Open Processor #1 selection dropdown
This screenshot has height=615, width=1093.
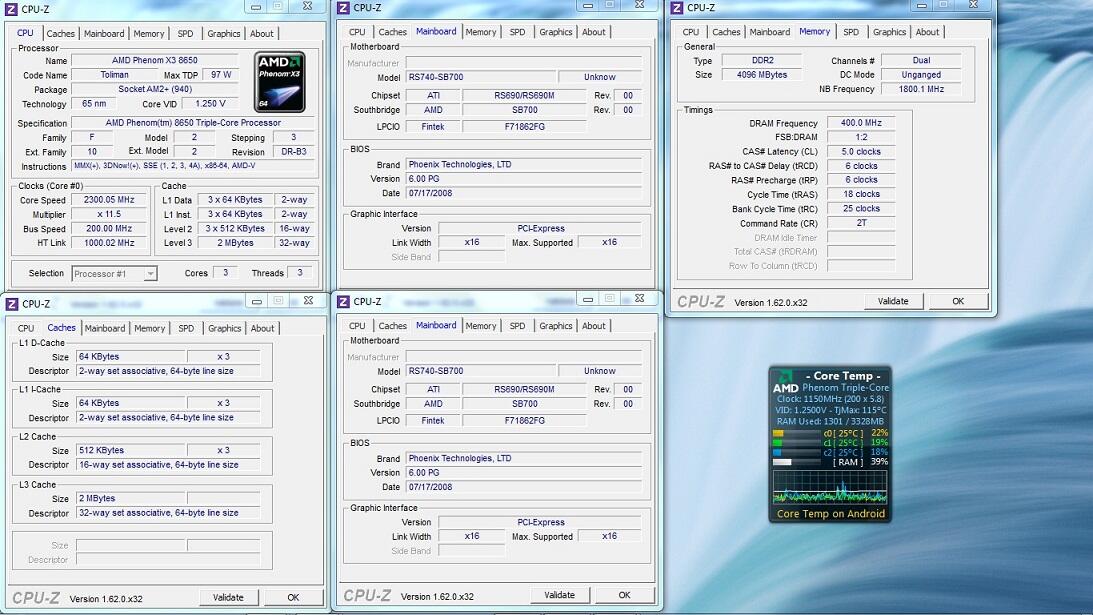114,274
